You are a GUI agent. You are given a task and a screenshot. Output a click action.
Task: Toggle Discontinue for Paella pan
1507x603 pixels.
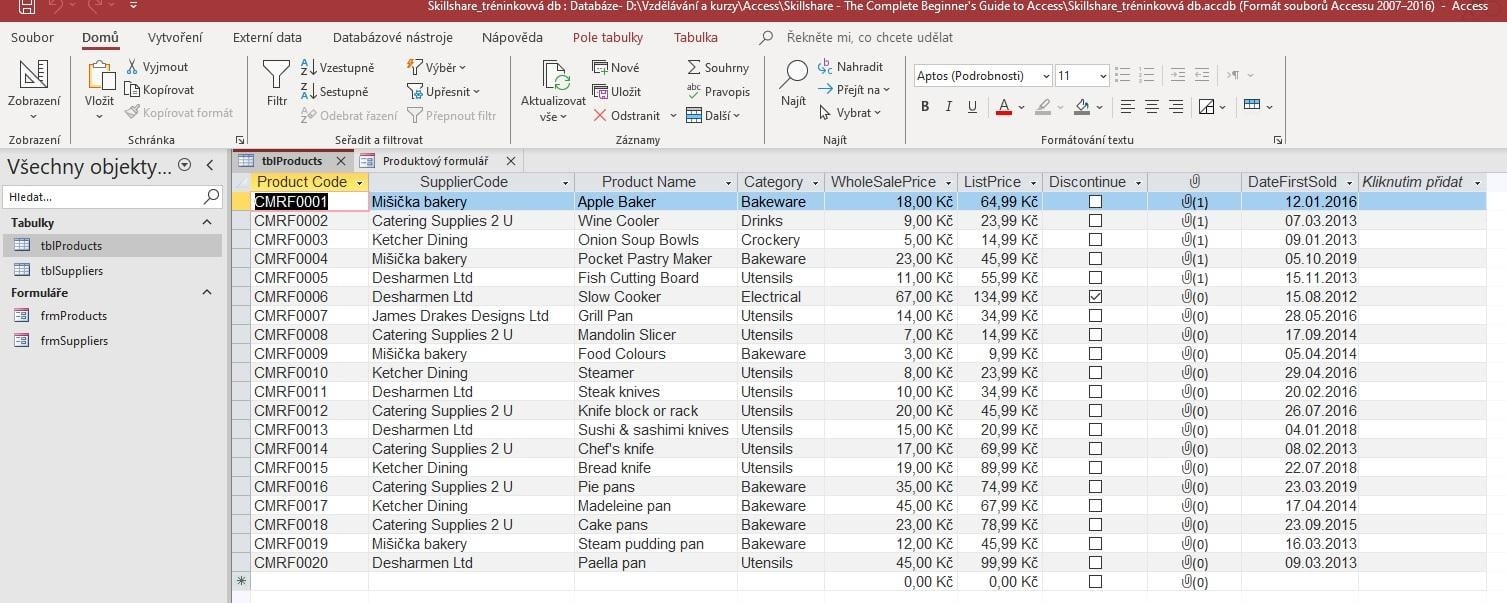point(1095,562)
